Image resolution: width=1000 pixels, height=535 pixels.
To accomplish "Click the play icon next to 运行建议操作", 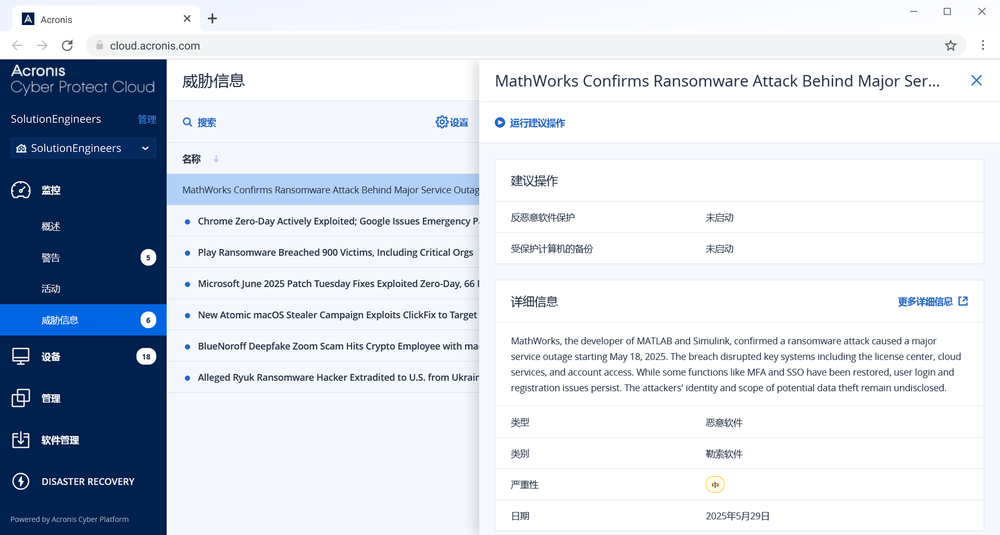I will point(500,122).
